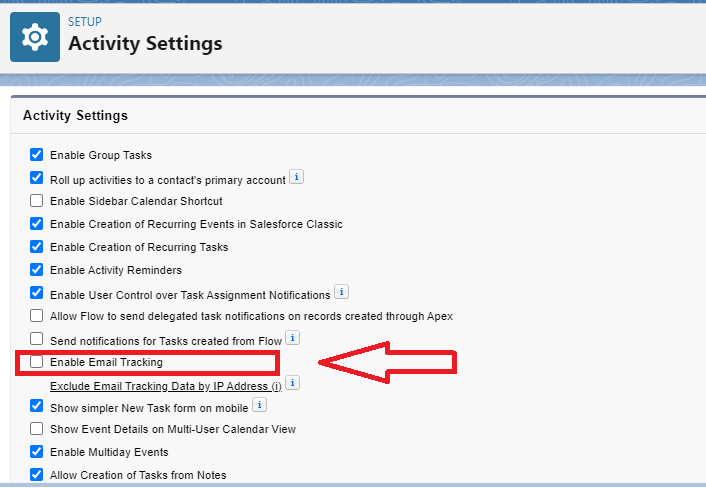Toggle Show Event Details on Multi-User Calendar
Screen dimensions: 706x488
[36, 429]
